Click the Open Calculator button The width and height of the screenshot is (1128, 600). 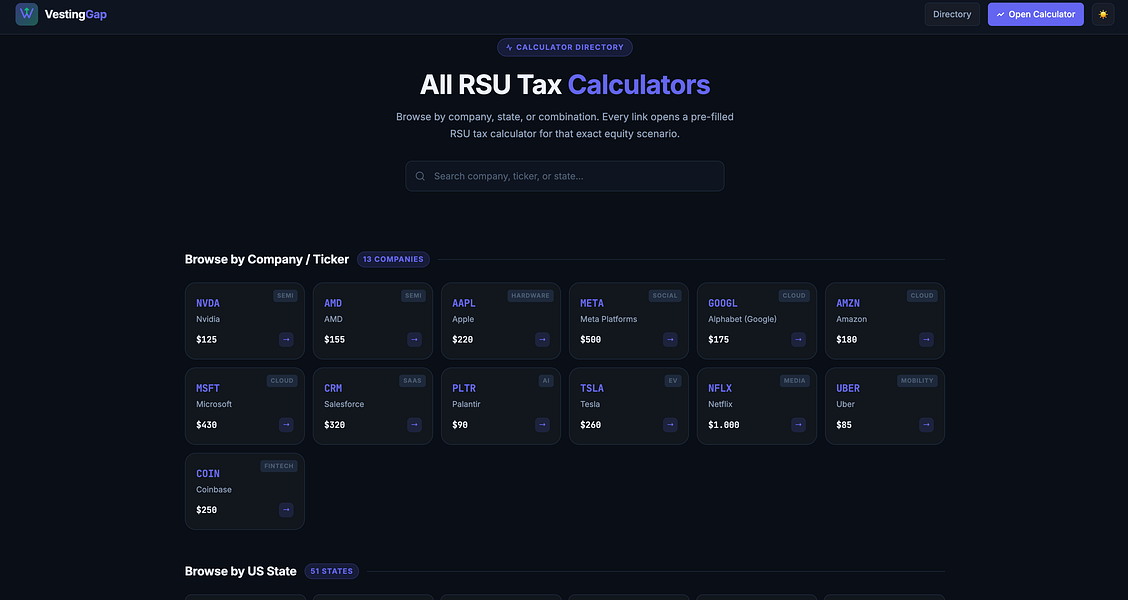(1035, 14)
